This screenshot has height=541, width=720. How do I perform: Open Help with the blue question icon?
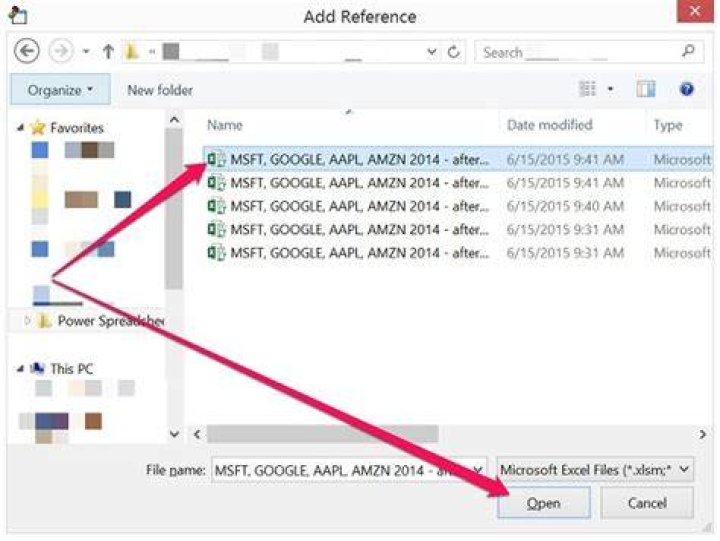[x=686, y=89]
